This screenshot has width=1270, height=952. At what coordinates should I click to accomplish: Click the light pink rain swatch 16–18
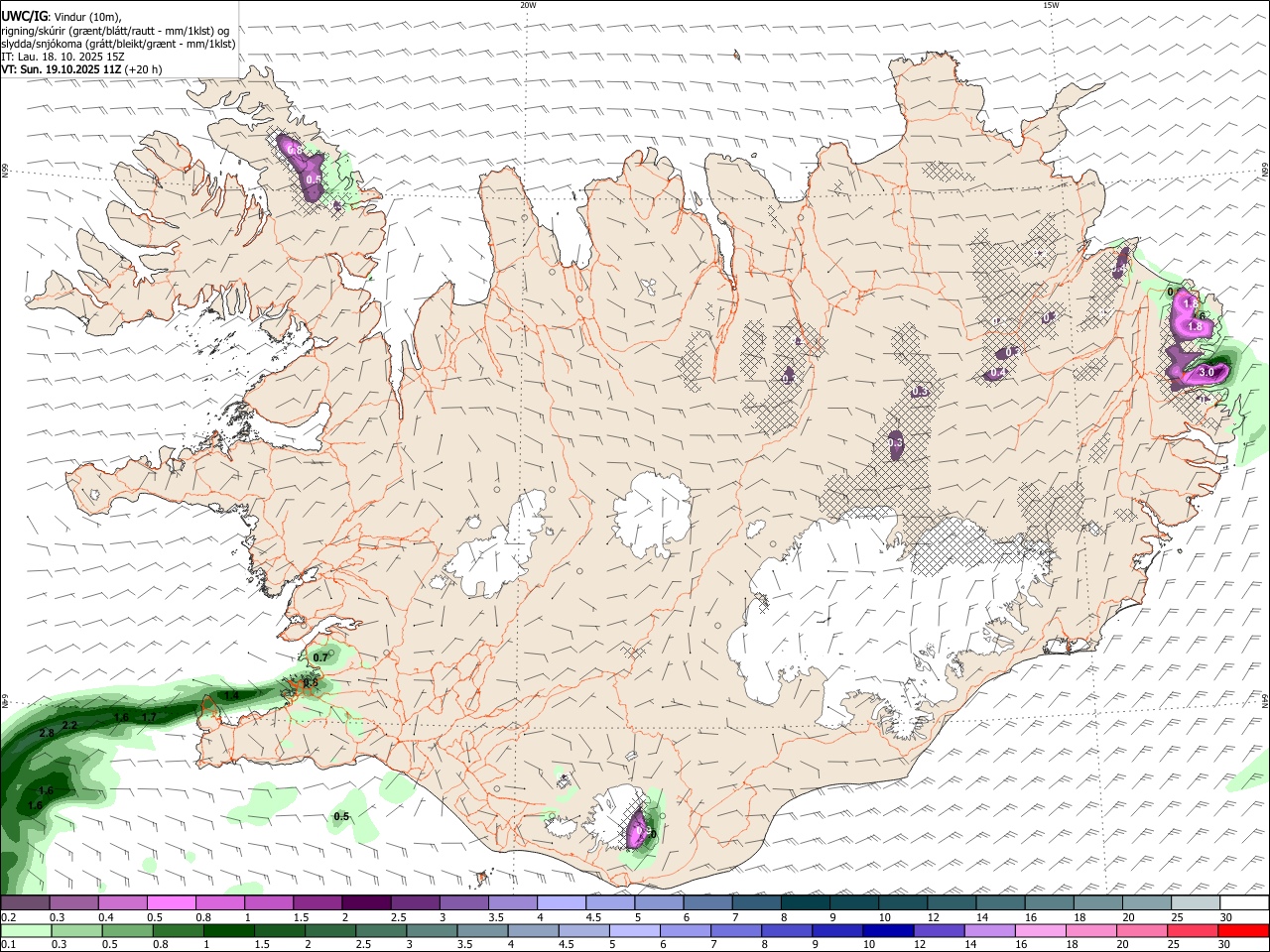[x=1041, y=930]
